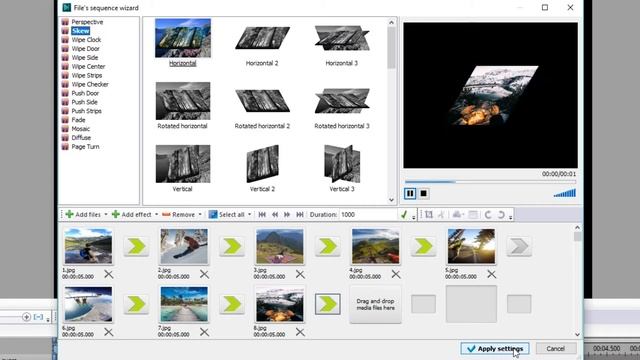Viewport: 640px width, 360px height.
Task: Select the Horizontal skew thumbnail
Action: point(183,38)
